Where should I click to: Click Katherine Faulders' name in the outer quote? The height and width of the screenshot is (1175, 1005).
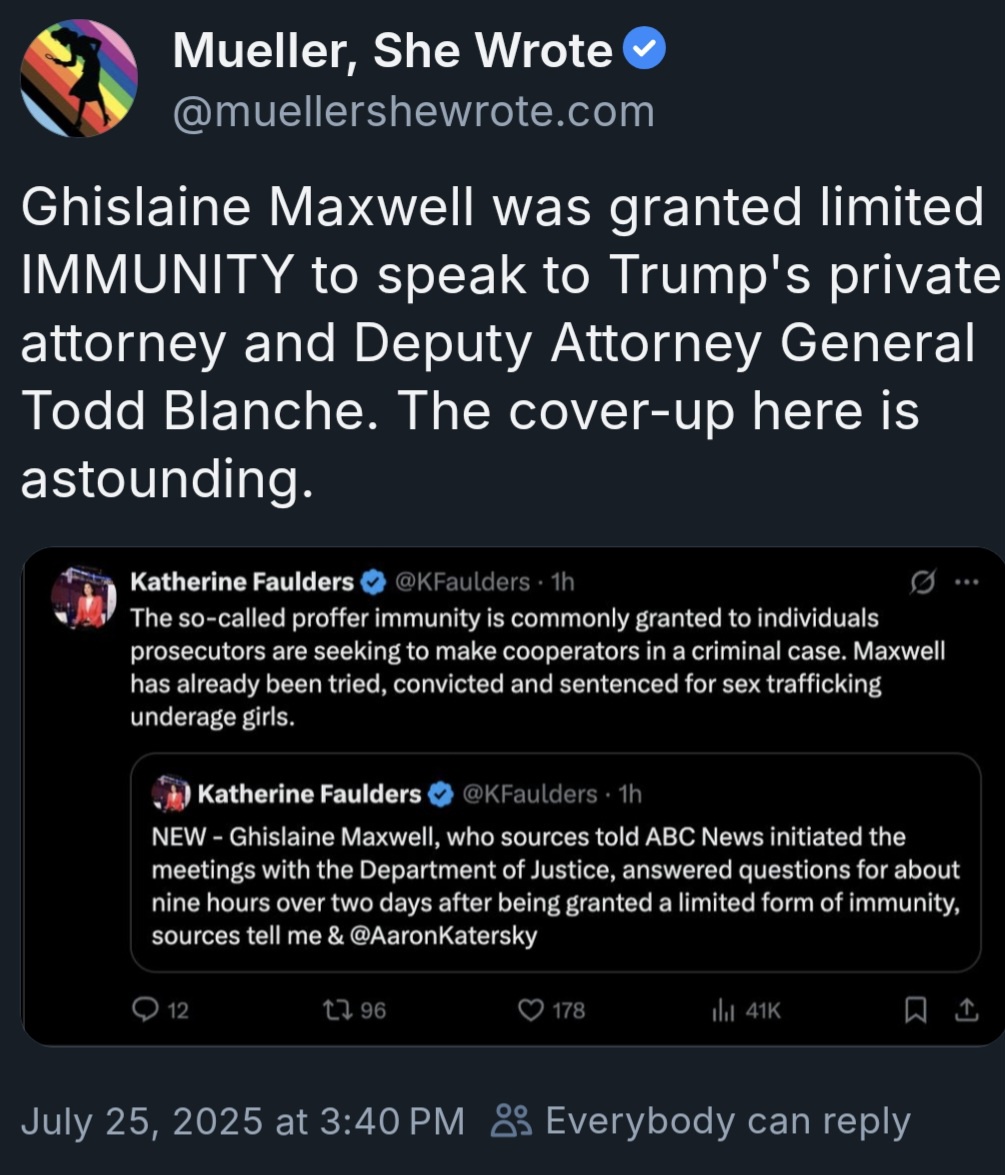point(242,581)
